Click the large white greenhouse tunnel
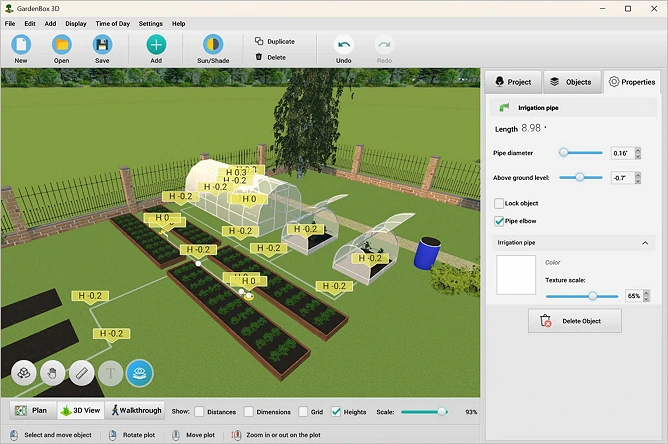Viewport: 668px width, 444px height. point(243,198)
